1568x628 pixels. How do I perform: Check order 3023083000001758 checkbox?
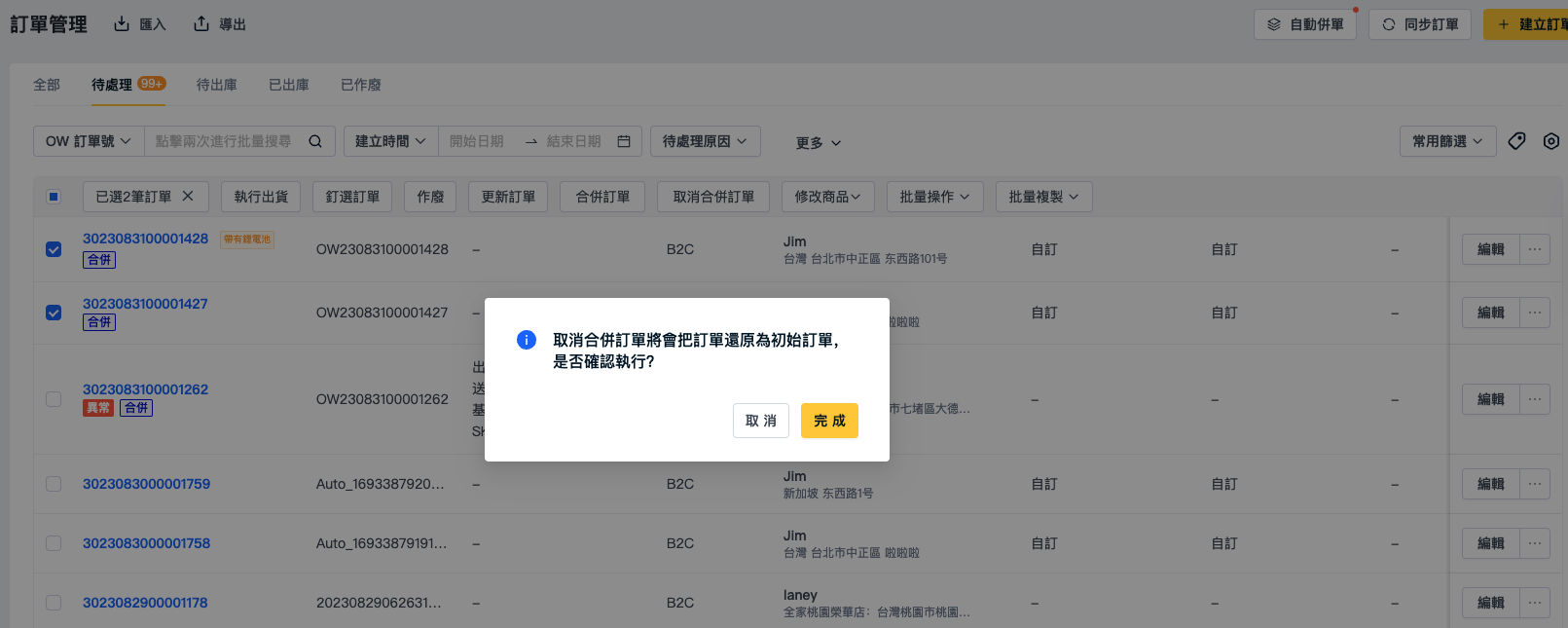54,543
